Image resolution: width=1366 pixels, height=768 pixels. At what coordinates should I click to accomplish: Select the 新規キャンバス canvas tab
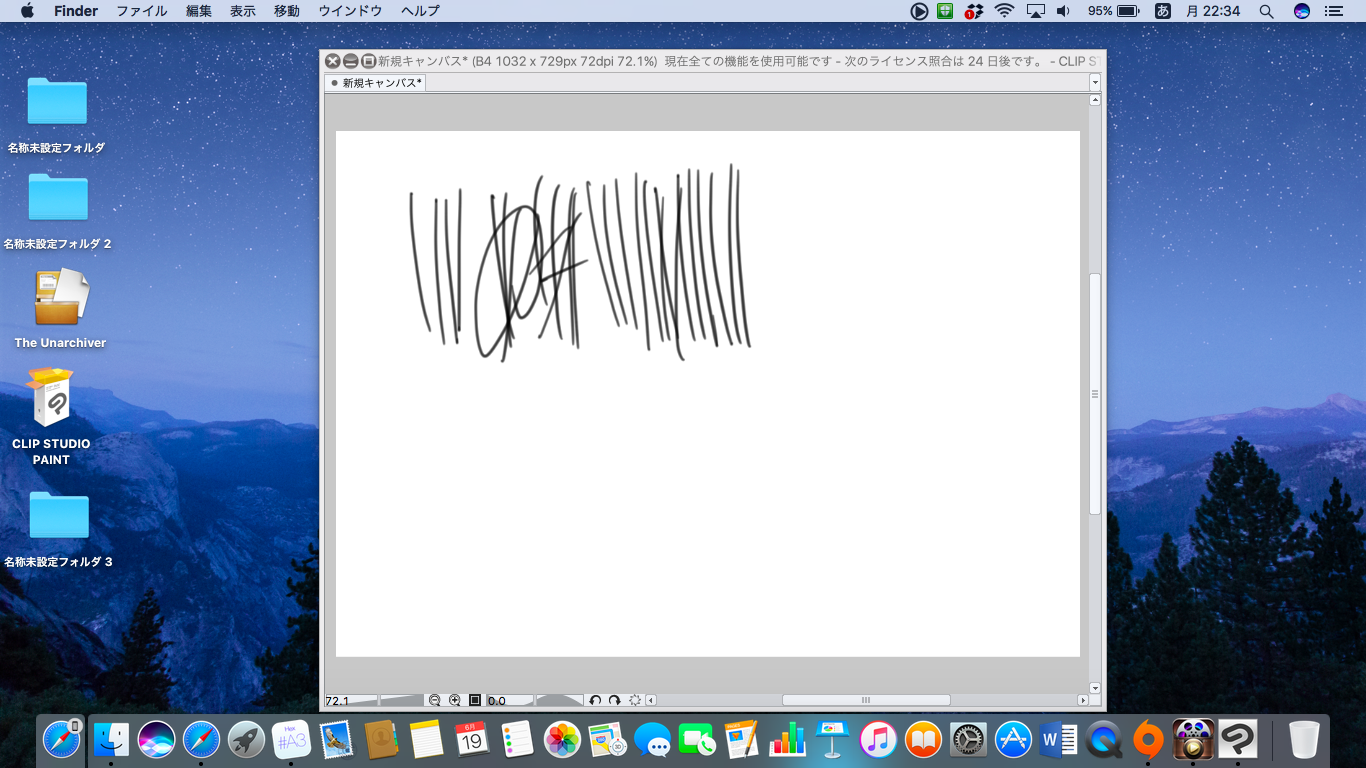click(x=376, y=83)
